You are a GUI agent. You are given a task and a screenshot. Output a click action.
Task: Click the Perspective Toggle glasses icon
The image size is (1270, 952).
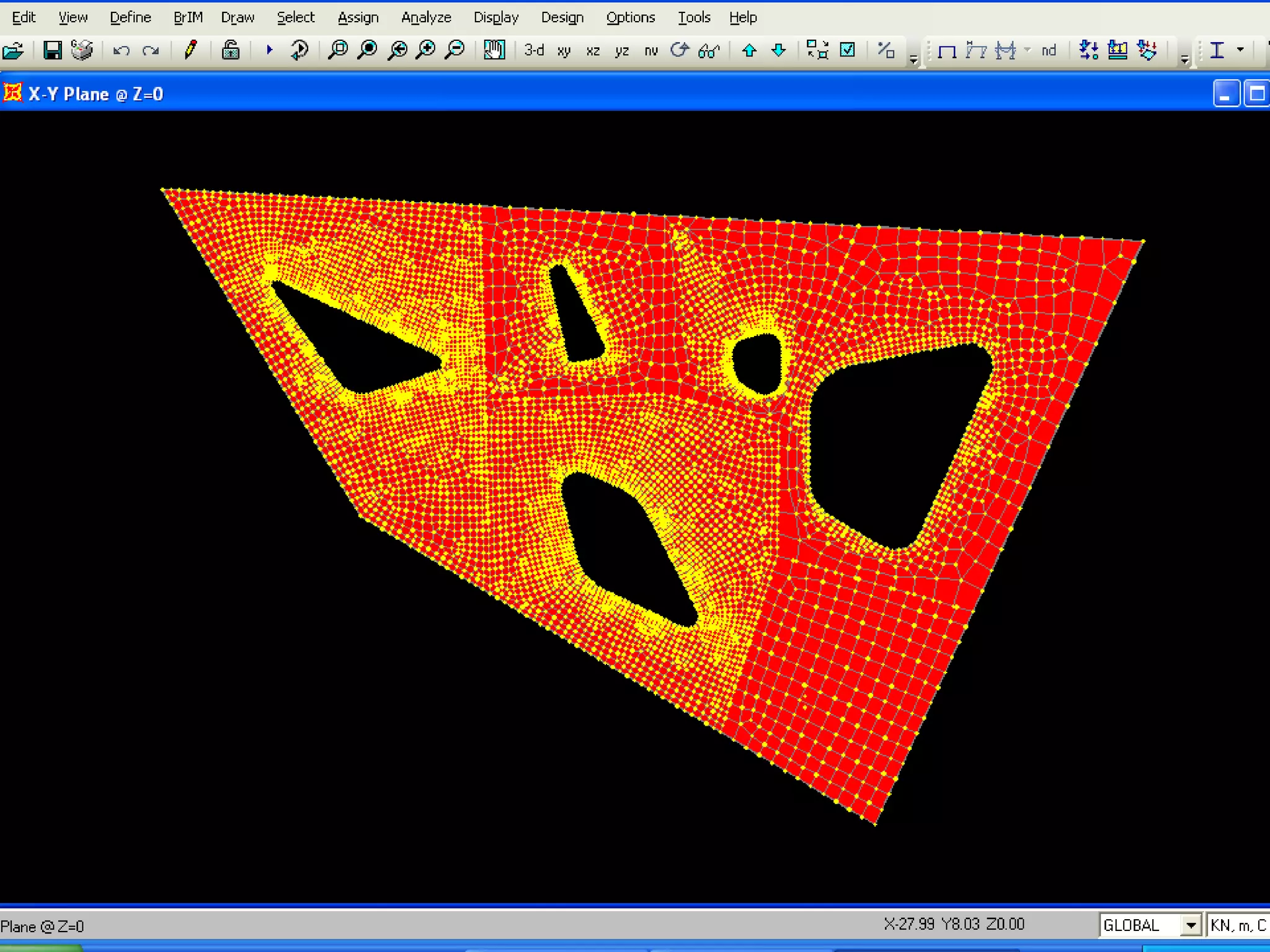709,50
